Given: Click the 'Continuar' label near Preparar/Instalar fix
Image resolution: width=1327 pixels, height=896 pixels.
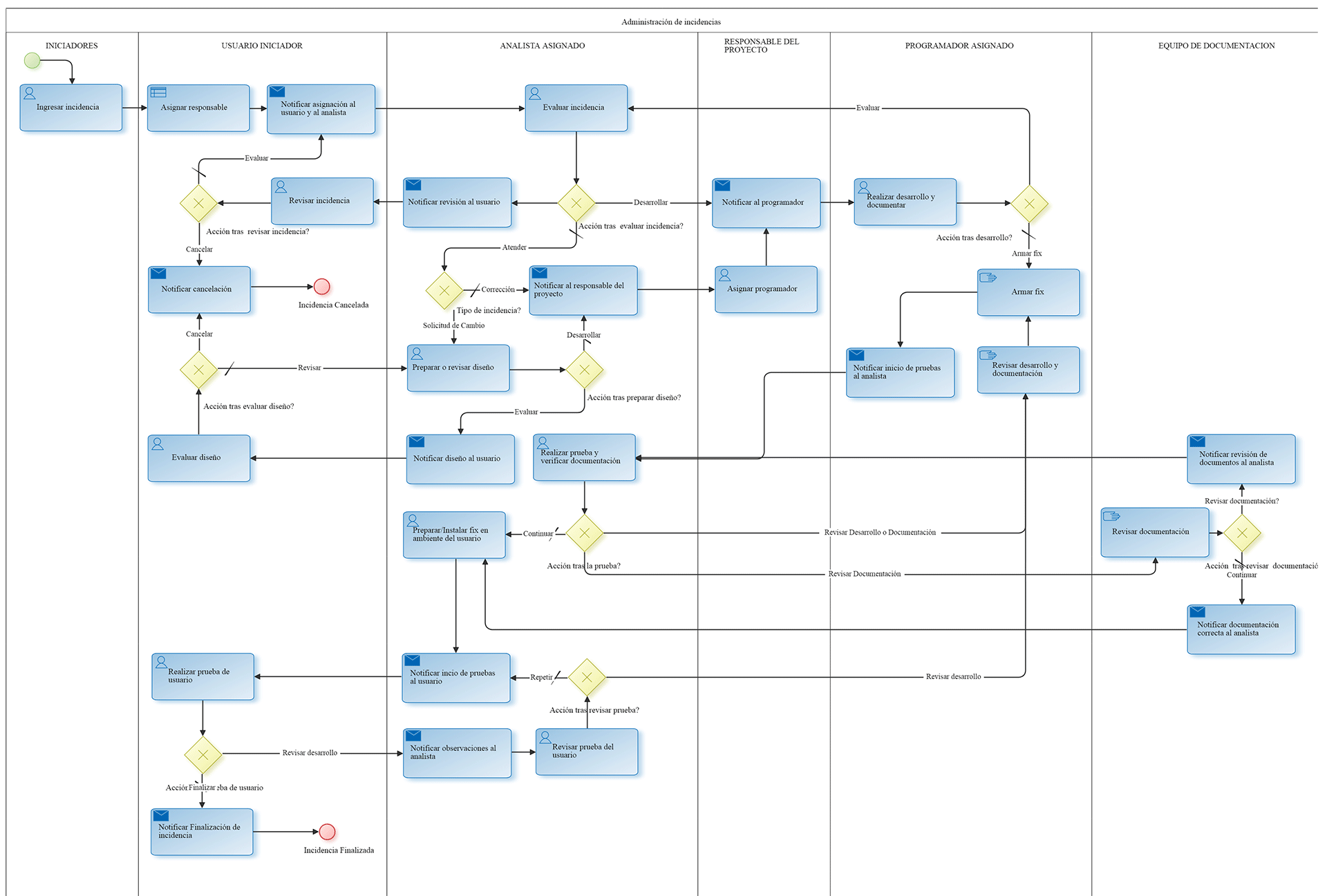Looking at the screenshot, I should [538, 534].
